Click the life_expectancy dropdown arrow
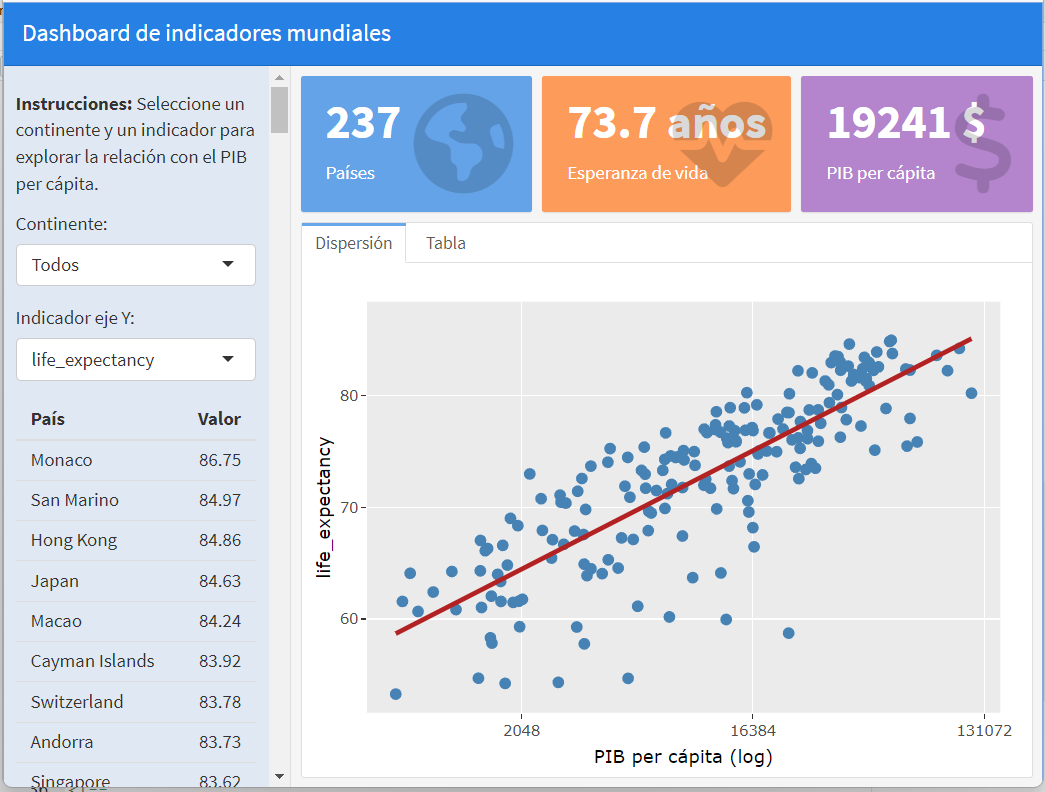Viewport: 1045px width, 792px height. pyautogui.click(x=228, y=359)
